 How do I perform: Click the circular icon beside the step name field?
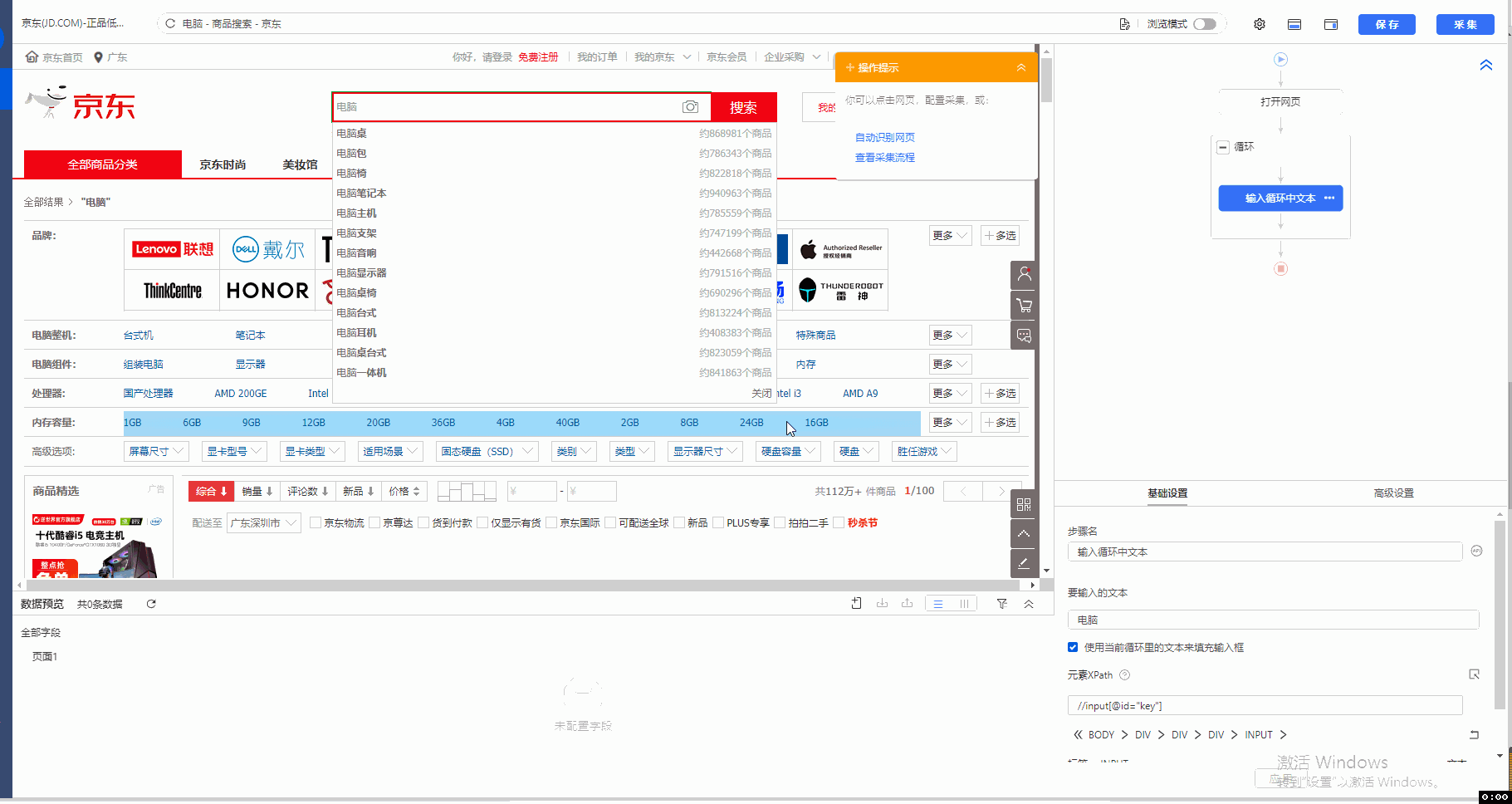(x=1476, y=551)
